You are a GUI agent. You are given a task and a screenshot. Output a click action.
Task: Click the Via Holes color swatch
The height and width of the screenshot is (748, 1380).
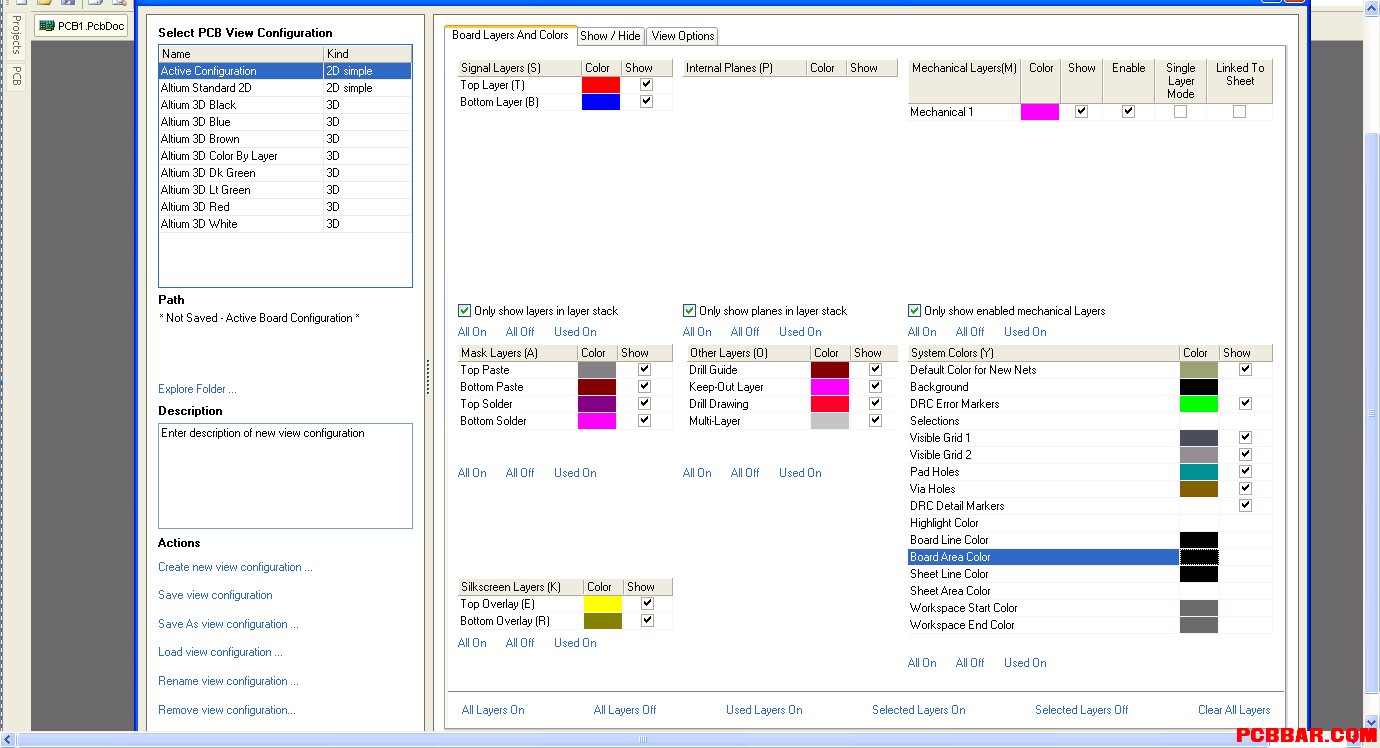pyautogui.click(x=1199, y=489)
